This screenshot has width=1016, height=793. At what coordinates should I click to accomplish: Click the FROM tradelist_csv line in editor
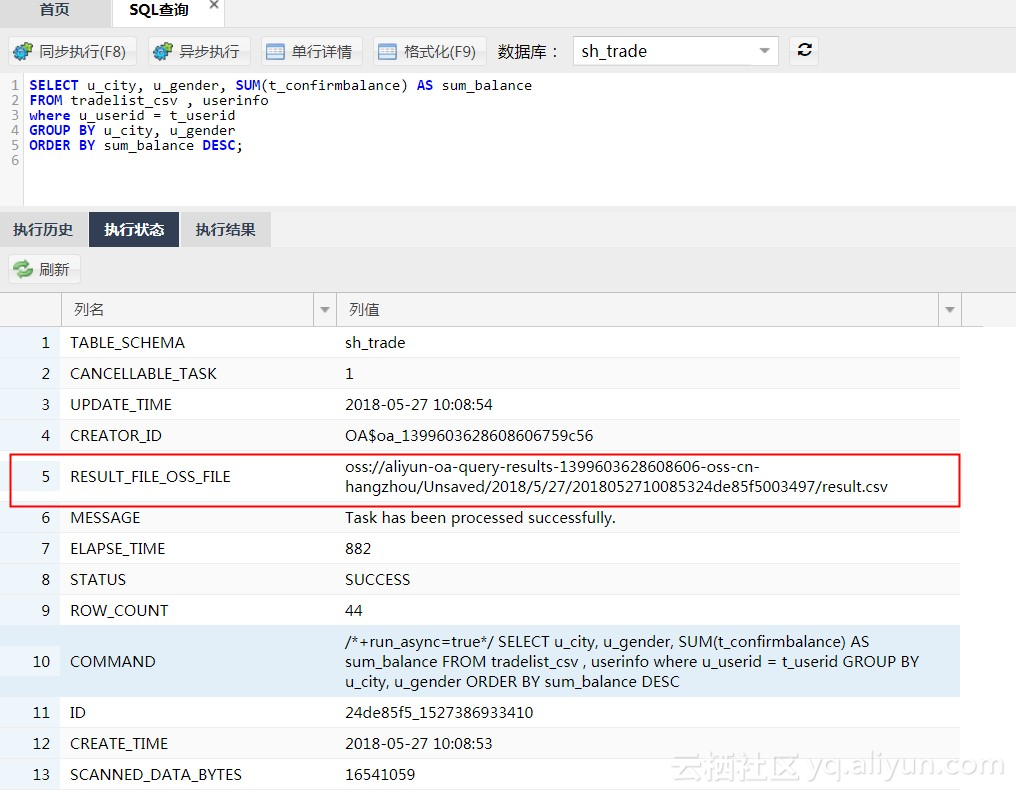click(148, 100)
